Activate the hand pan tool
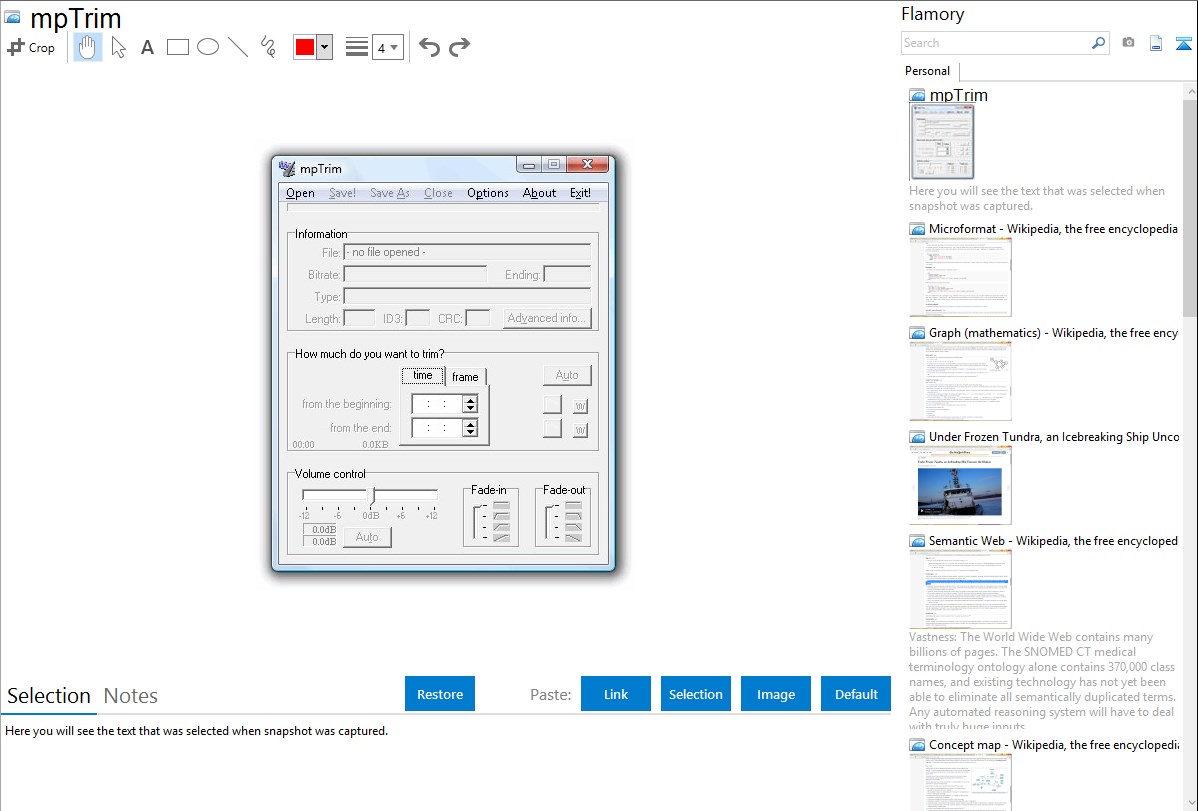 tap(88, 47)
